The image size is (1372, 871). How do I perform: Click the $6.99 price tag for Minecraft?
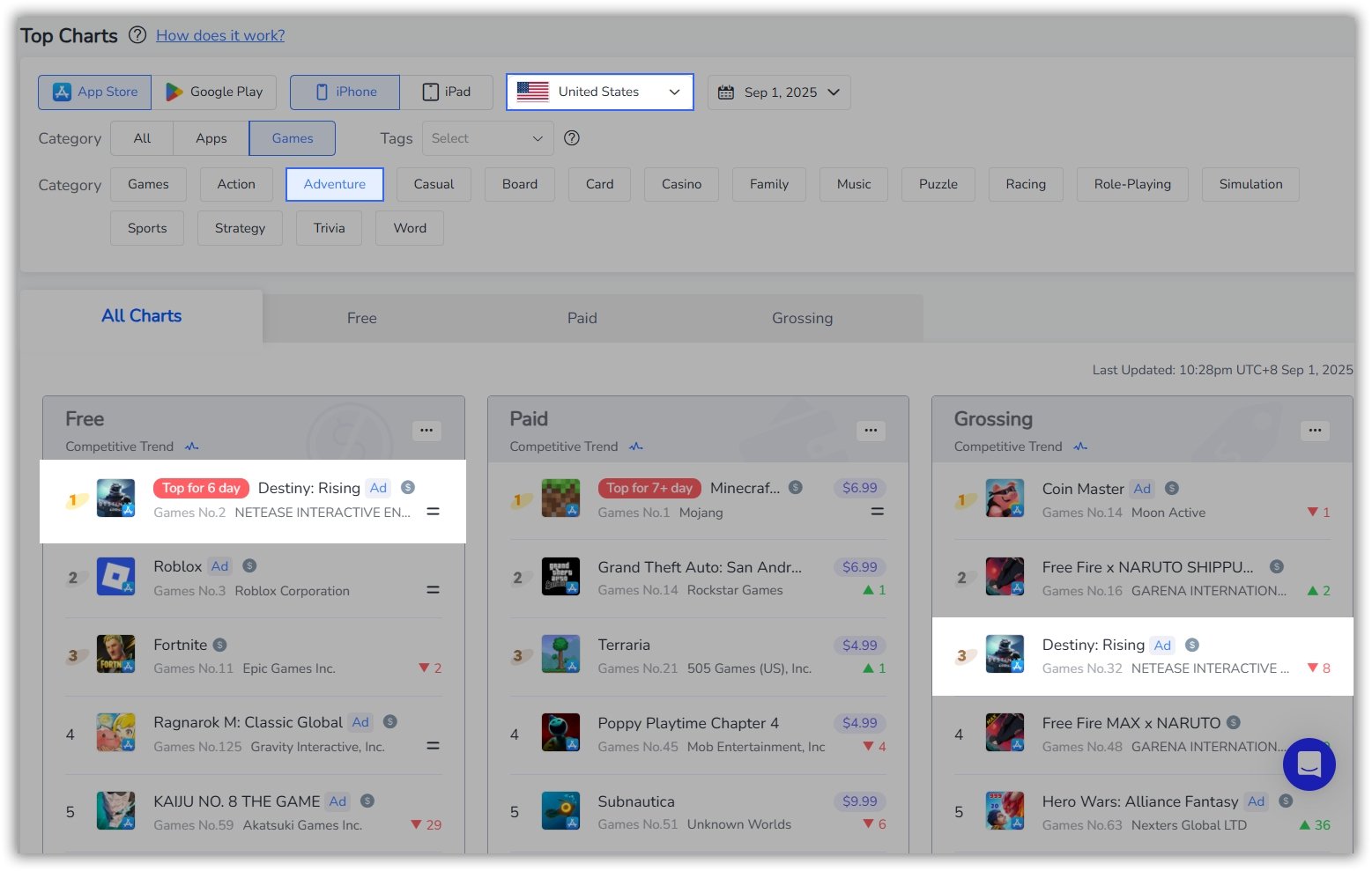[x=859, y=488]
